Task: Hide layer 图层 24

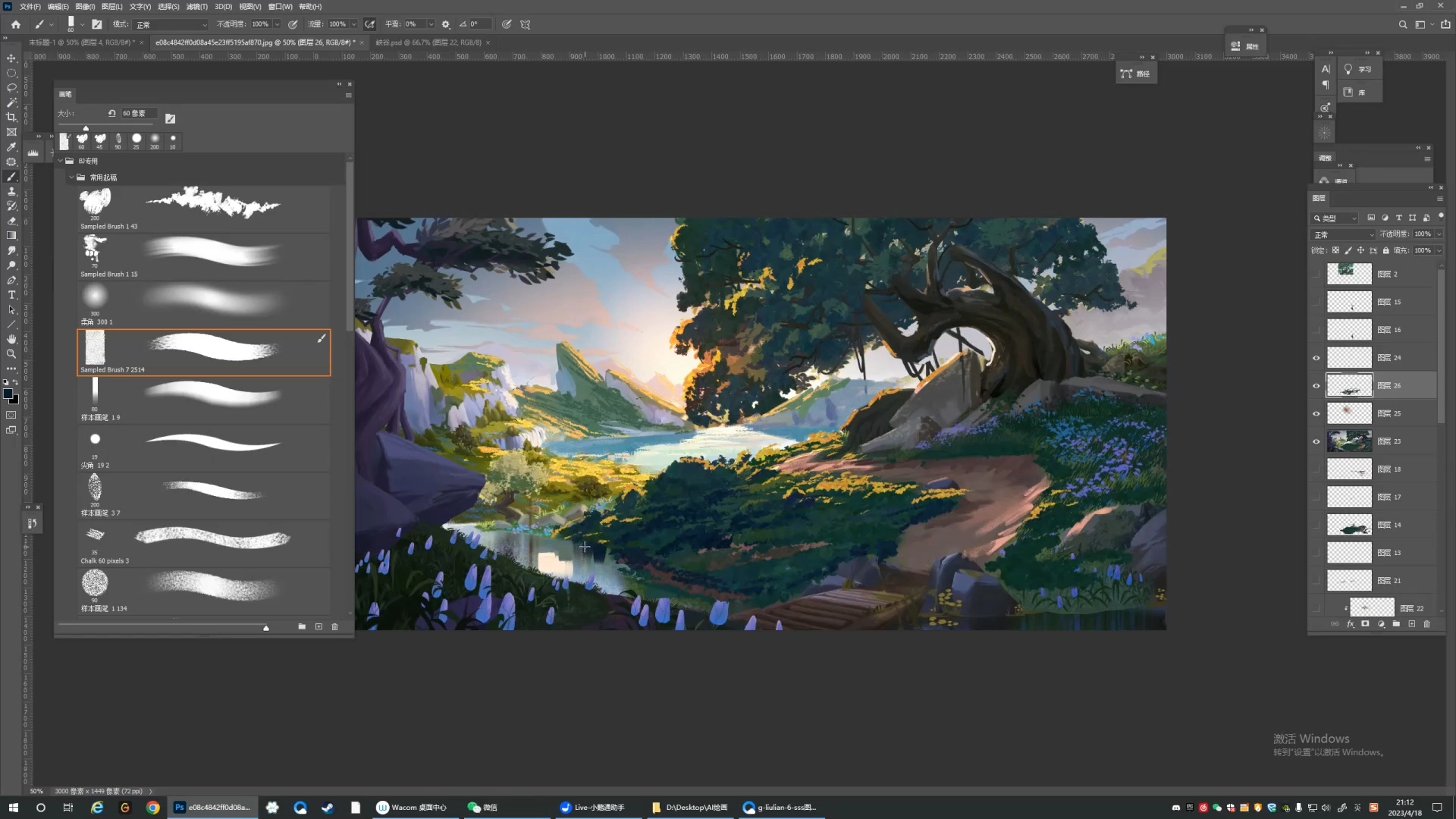Action: point(1316,358)
